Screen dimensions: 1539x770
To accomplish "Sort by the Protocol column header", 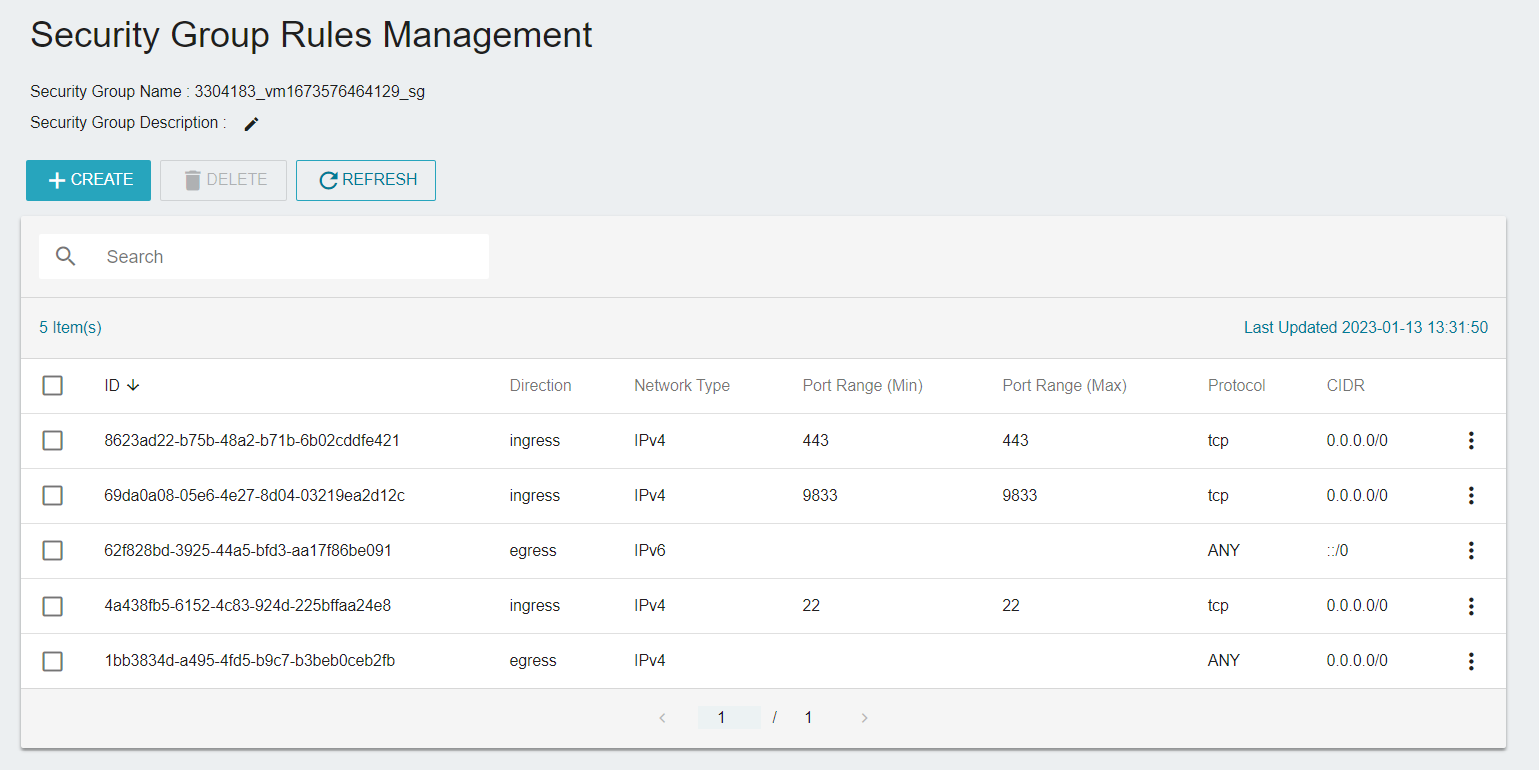I will [x=1237, y=386].
